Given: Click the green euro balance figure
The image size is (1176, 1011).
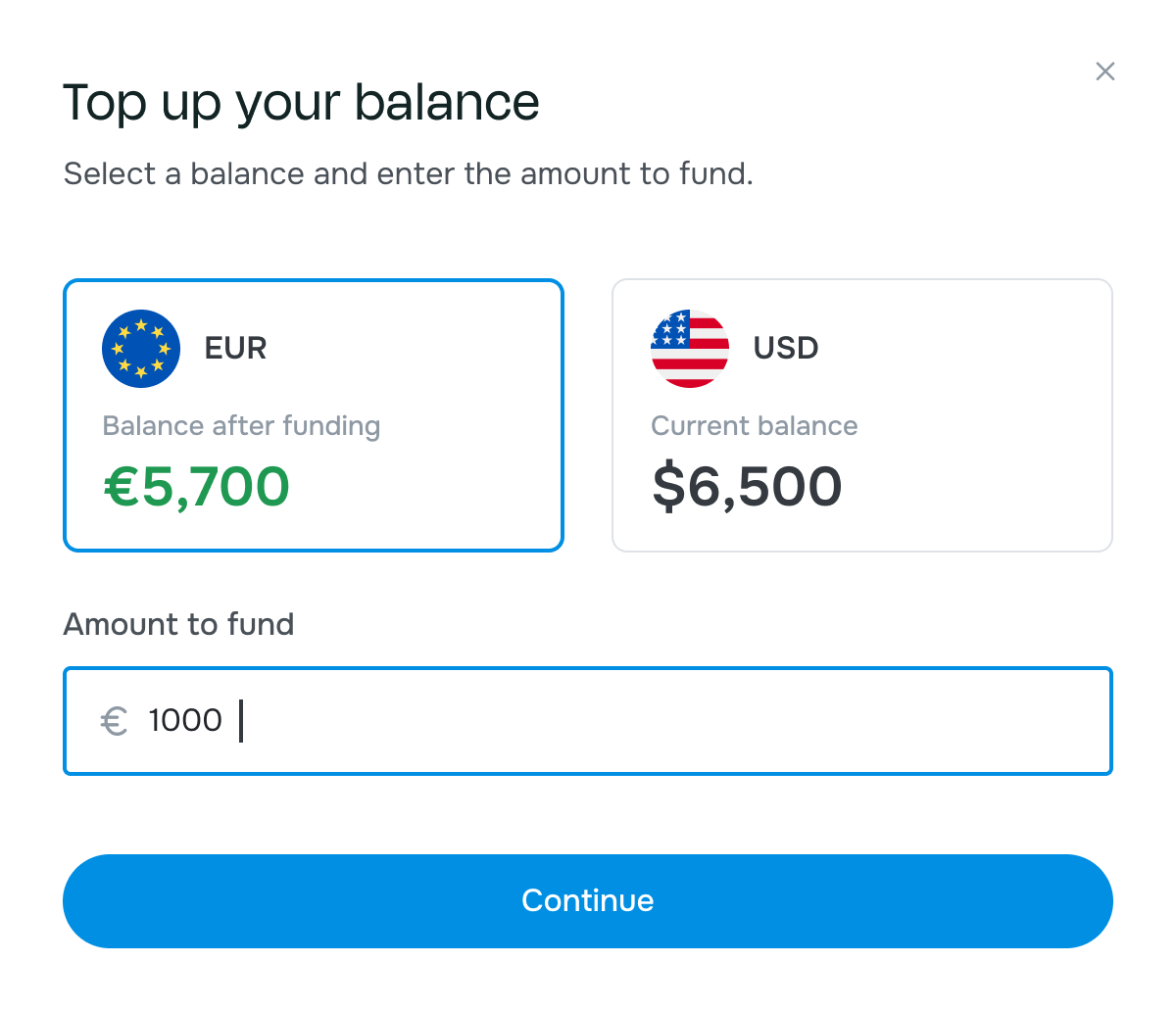Looking at the screenshot, I should [x=196, y=486].
